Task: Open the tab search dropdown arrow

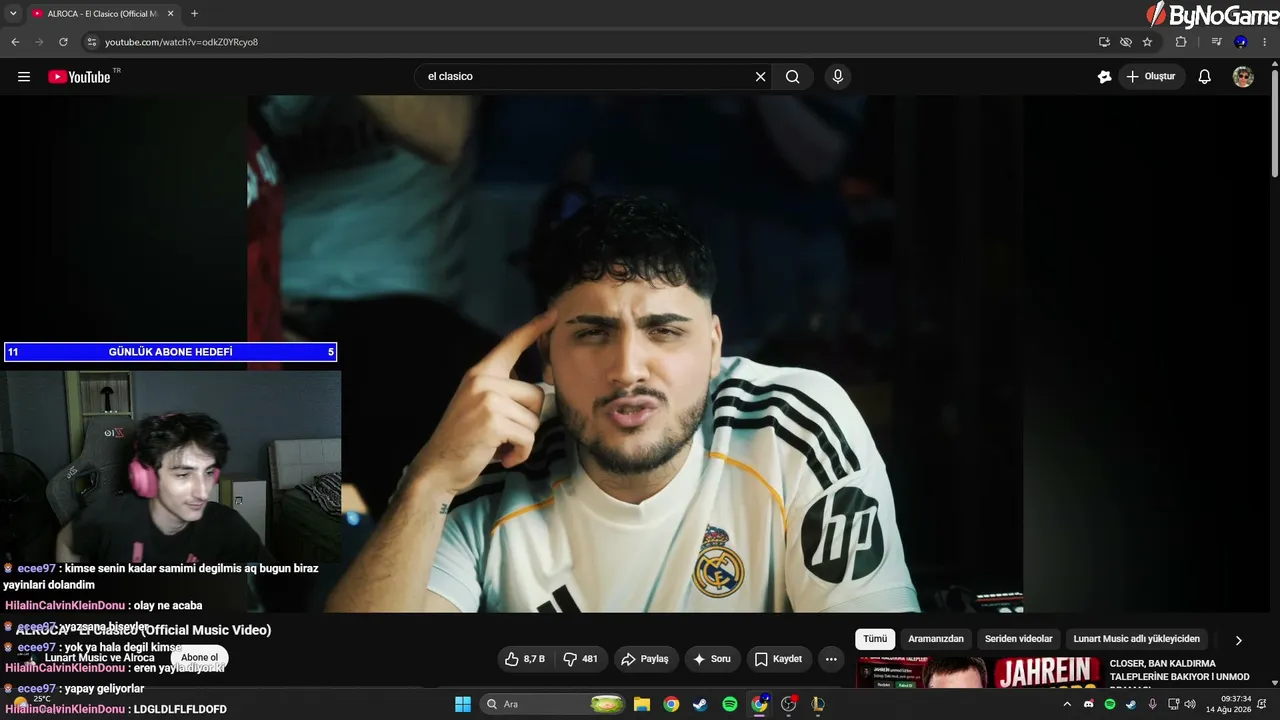Action: 13,13
